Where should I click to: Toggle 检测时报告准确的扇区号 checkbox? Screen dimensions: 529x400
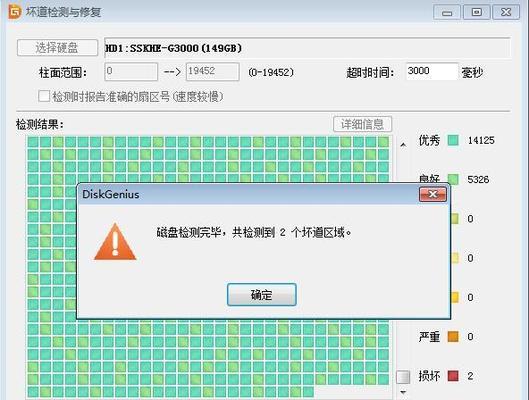click(x=44, y=96)
